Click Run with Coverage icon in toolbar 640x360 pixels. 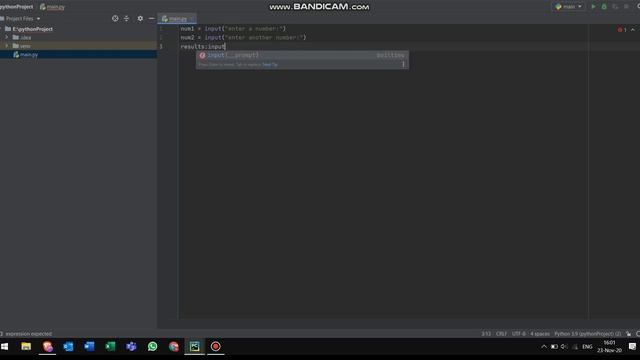click(x=615, y=7)
